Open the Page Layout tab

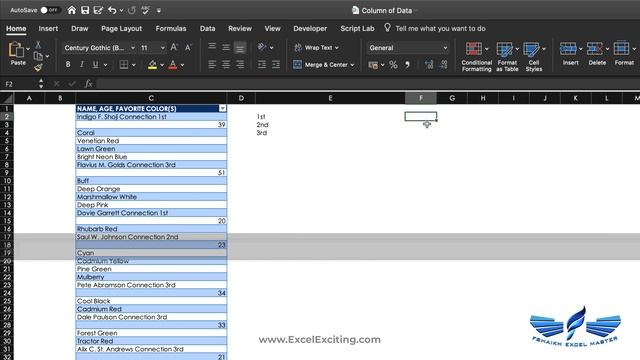pyautogui.click(x=122, y=29)
